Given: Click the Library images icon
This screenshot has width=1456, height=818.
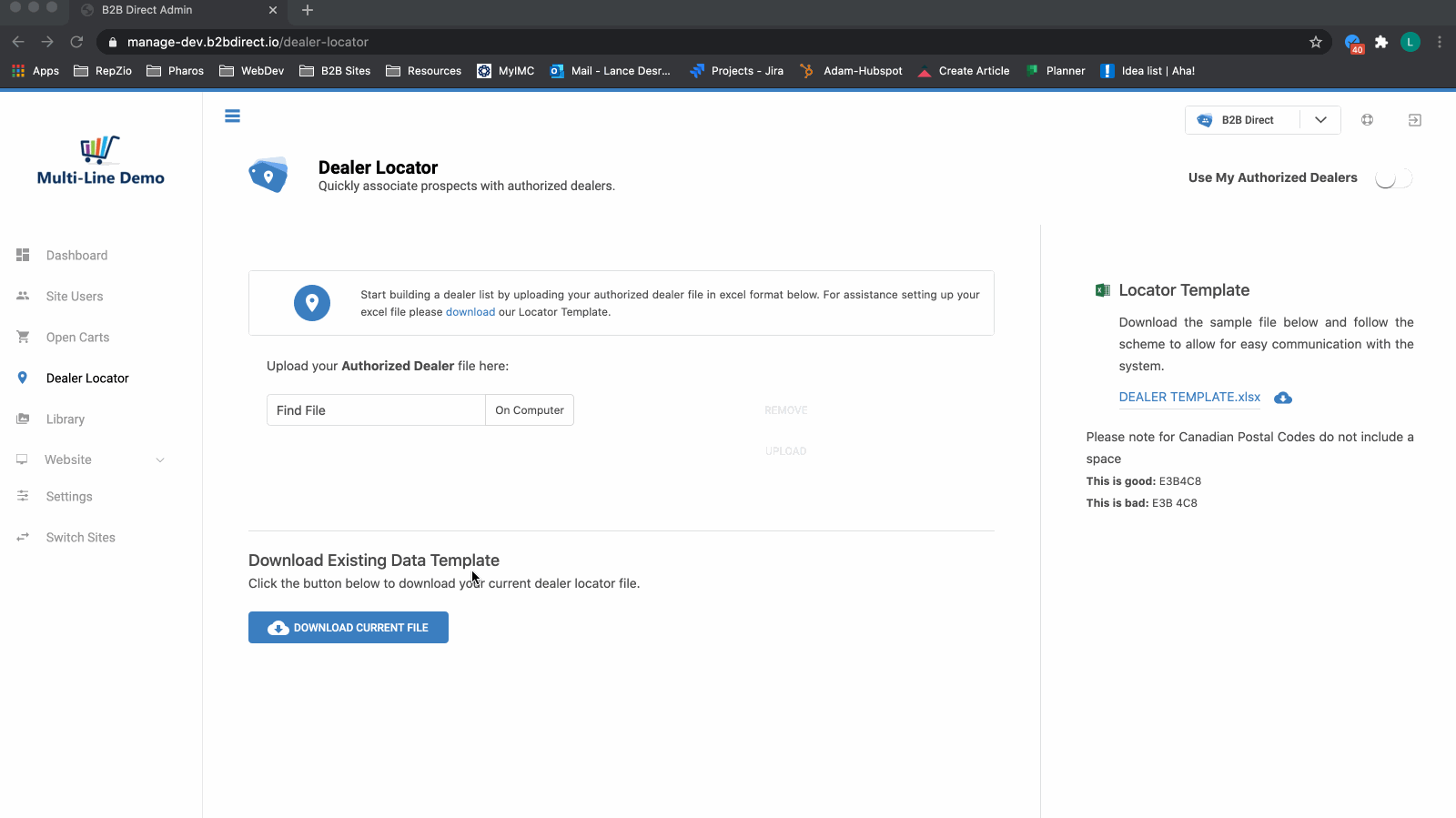Looking at the screenshot, I should click(23, 419).
